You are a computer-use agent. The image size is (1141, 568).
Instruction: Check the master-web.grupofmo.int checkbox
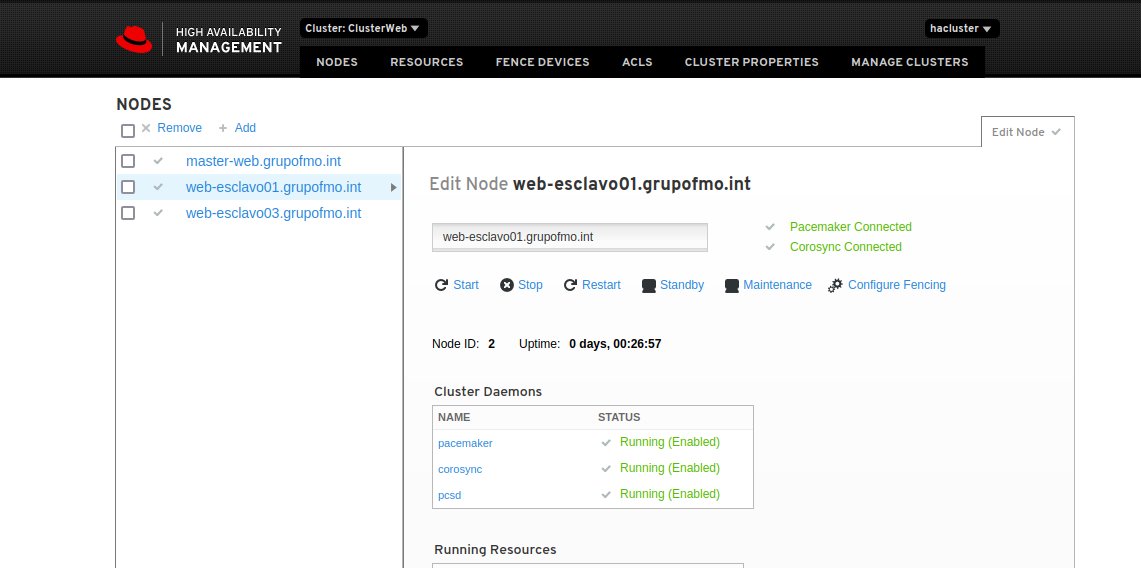128,161
